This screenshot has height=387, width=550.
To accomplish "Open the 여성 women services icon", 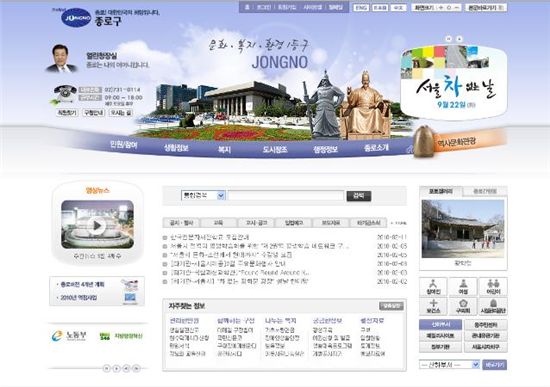I will tap(463, 286).
